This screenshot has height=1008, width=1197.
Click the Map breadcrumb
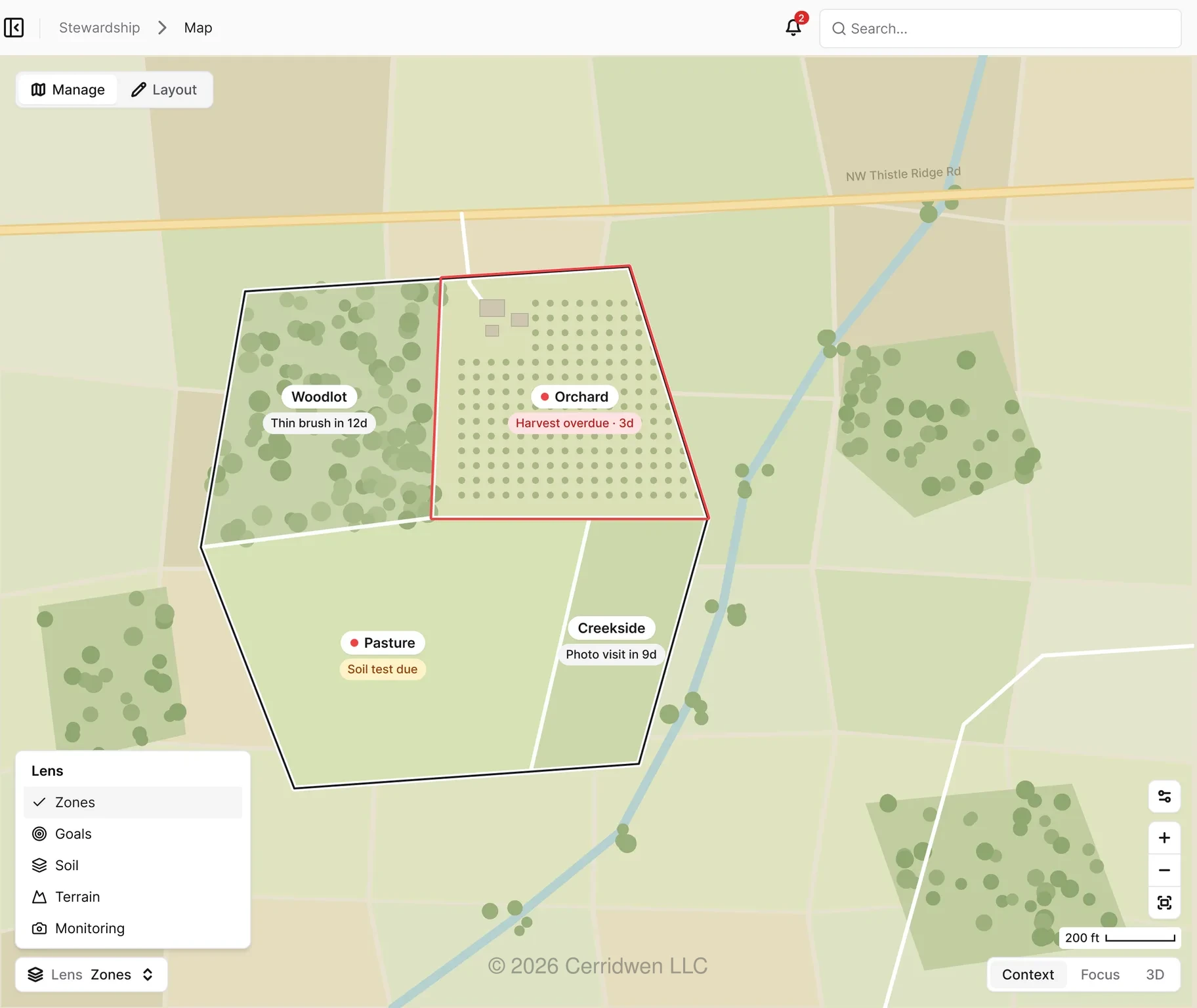click(198, 28)
